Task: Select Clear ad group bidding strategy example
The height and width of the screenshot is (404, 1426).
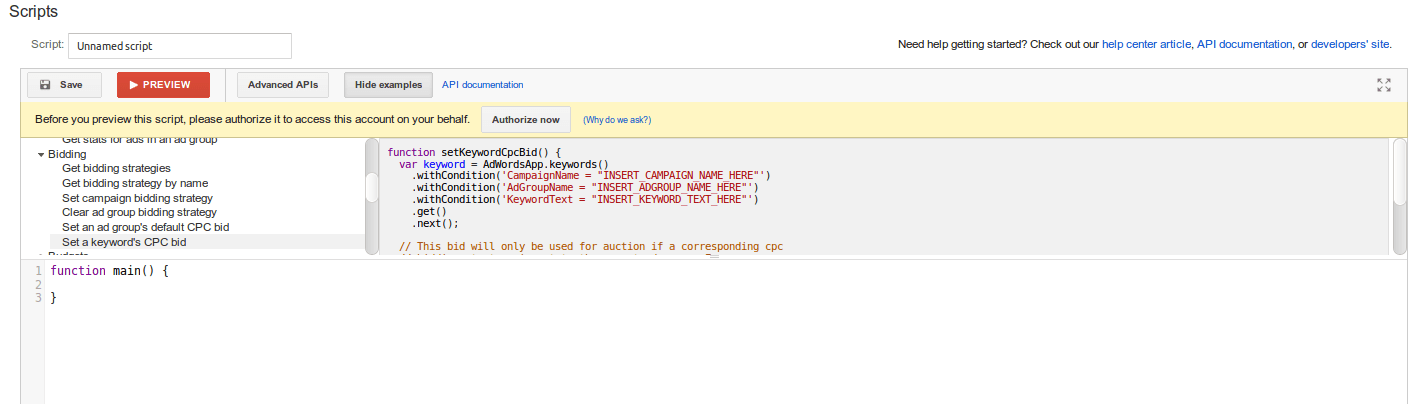Action: 139,212
